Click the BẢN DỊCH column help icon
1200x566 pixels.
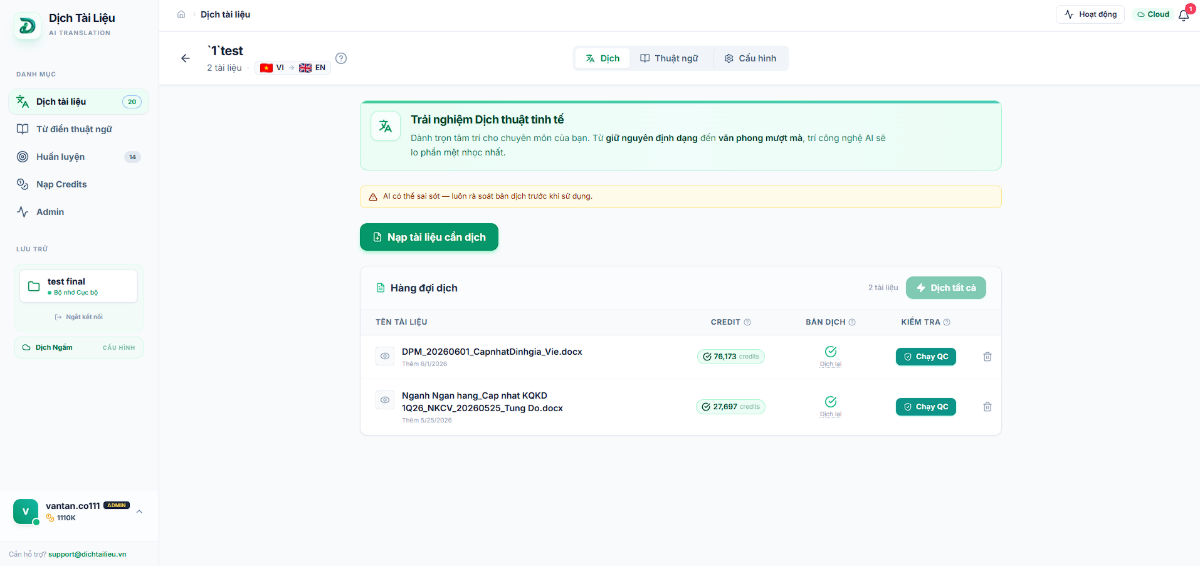pos(852,322)
